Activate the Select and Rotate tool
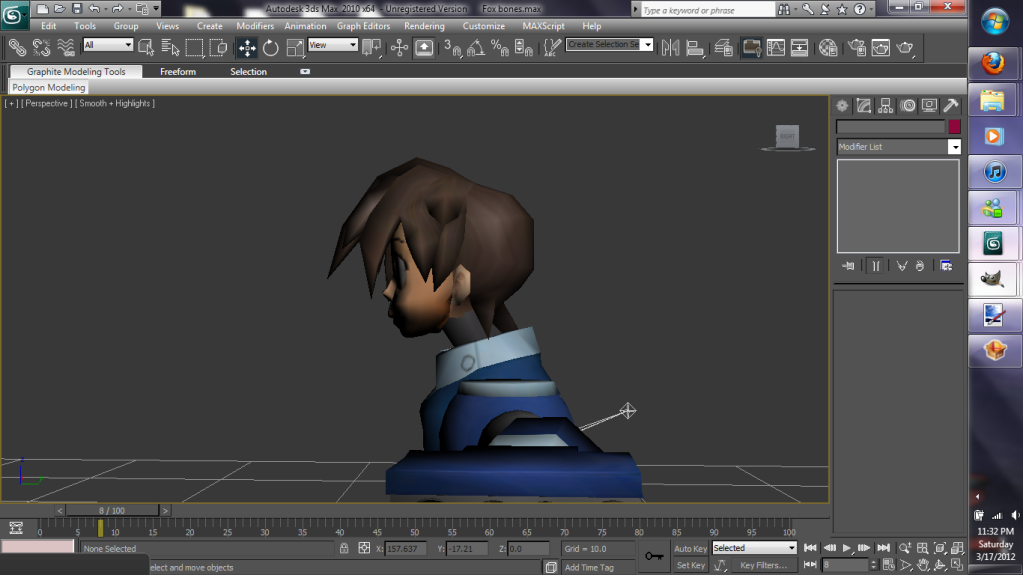This screenshot has width=1023, height=575. pyautogui.click(x=270, y=48)
